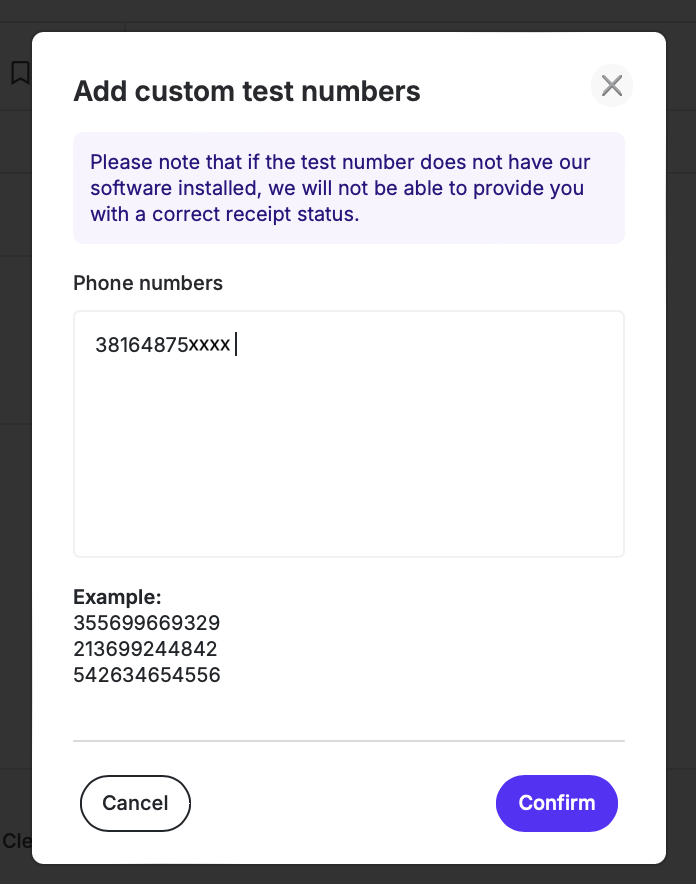Click the Add custom test numbers title

point(246,91)
